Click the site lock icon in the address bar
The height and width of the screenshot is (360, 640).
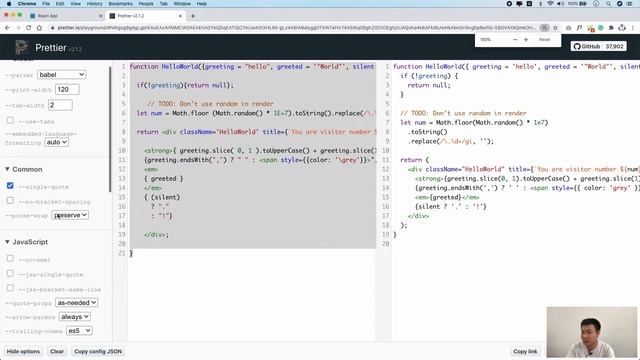tap(53, 28)
